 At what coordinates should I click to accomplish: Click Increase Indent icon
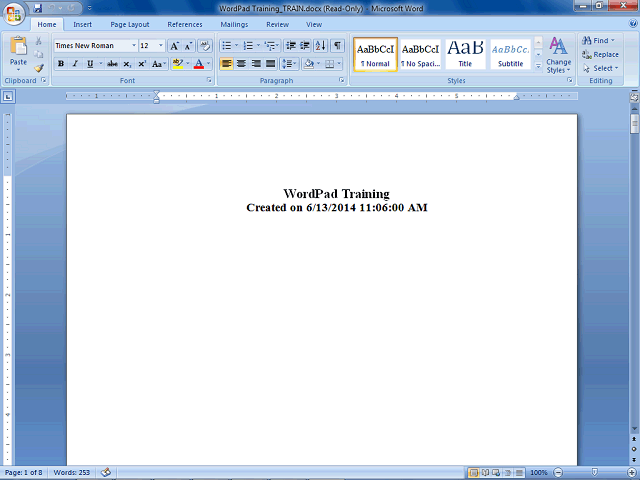pyautogui.click(x=305, y=46)
